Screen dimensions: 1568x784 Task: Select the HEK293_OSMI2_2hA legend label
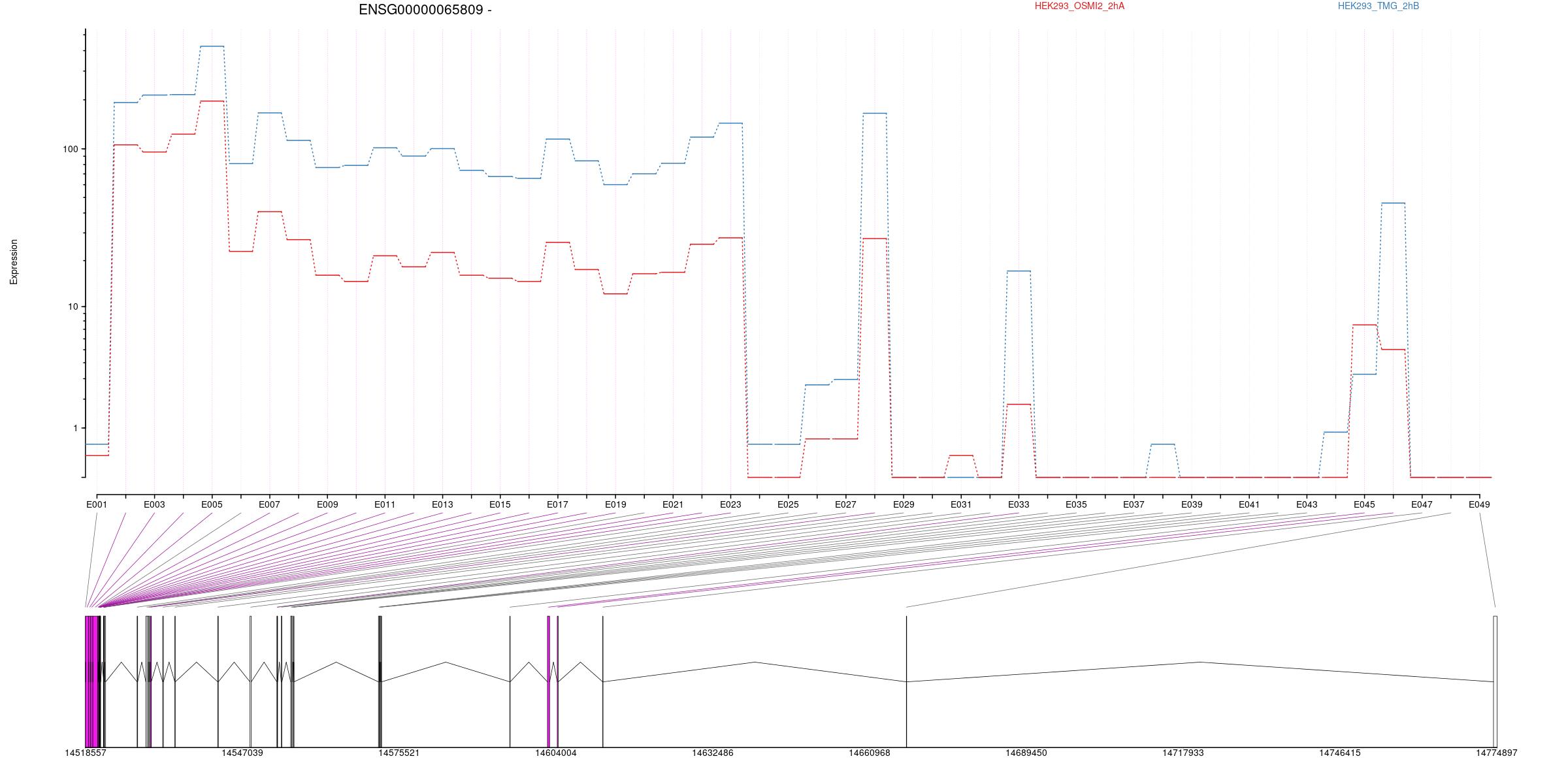click(1079, 6)
